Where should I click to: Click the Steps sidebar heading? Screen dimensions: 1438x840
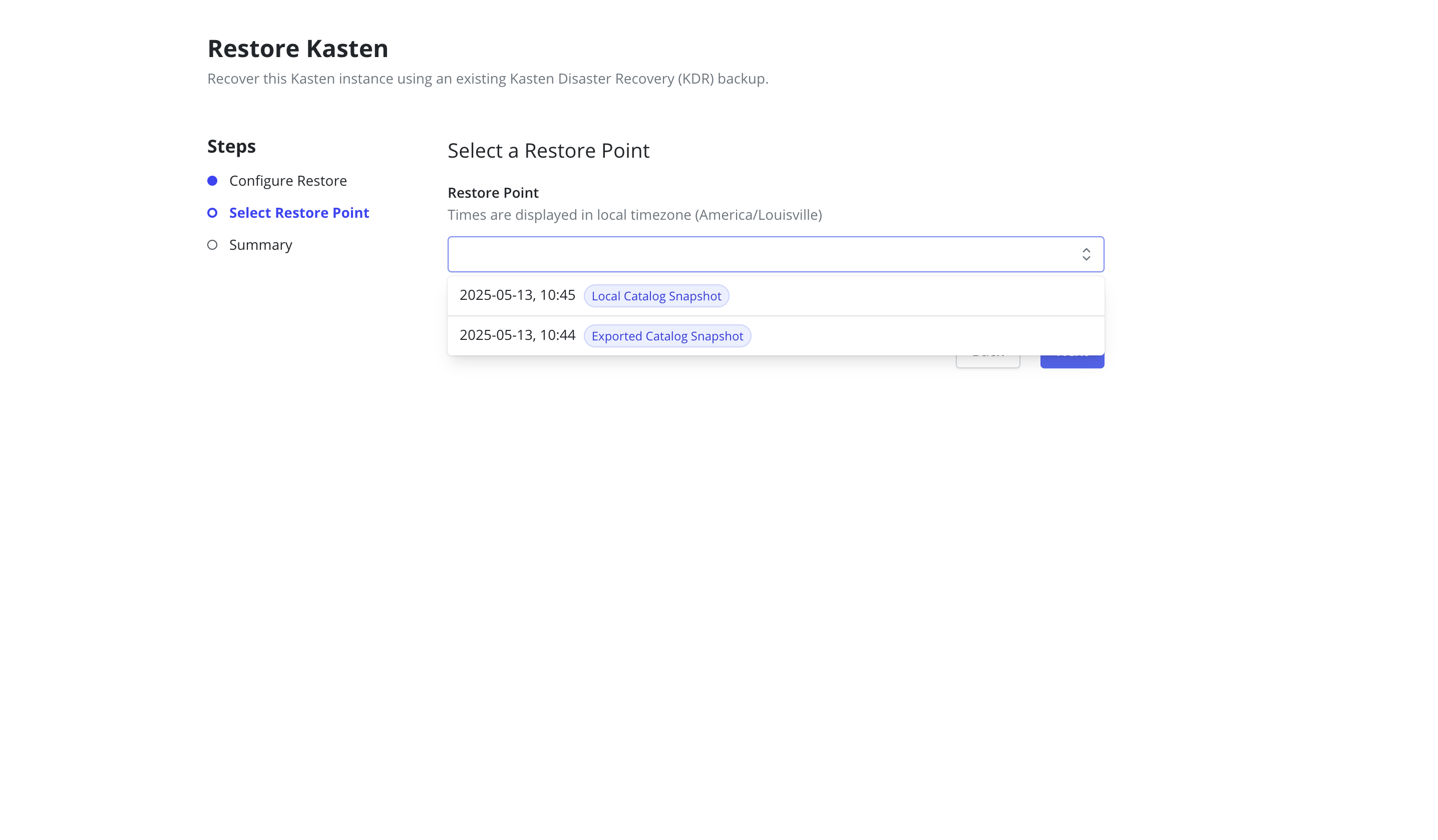click(231, 147)
